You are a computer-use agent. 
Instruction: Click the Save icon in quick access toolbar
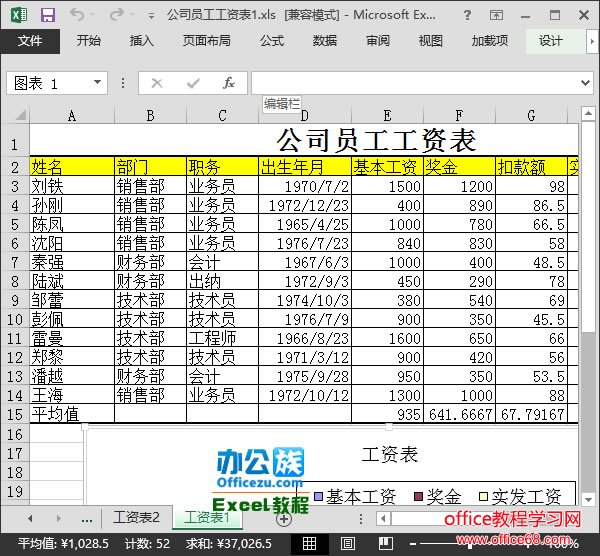(48, 15)
